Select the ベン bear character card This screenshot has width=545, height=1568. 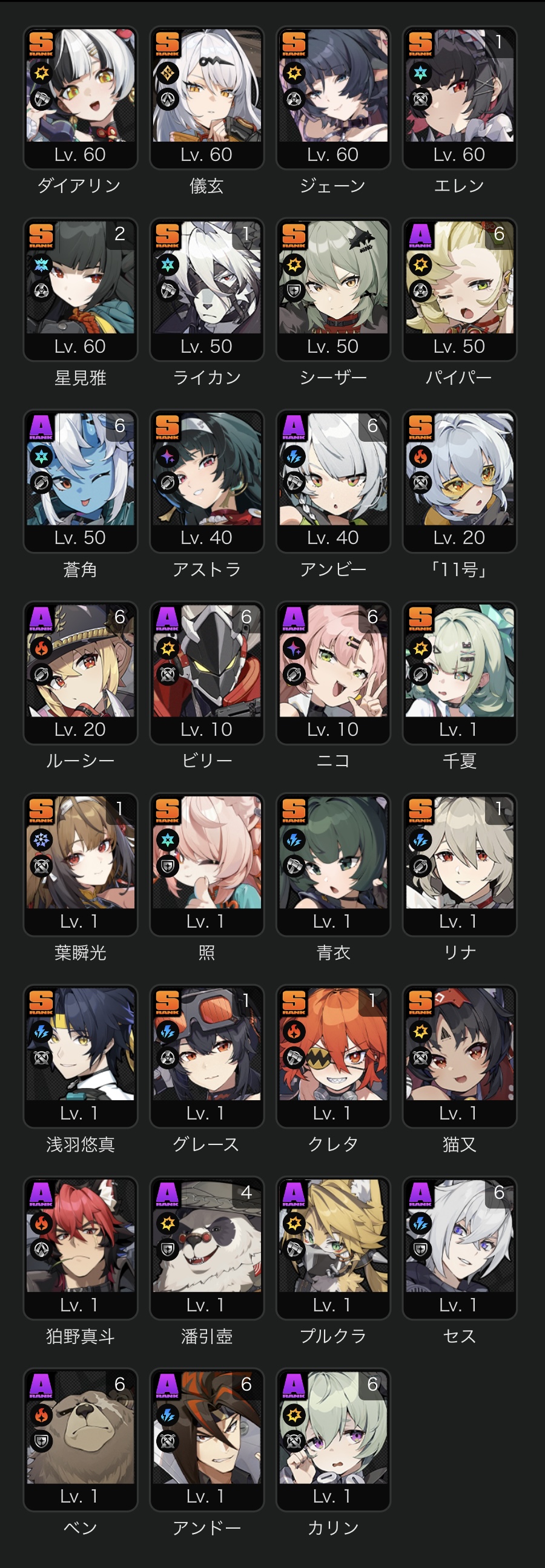[80, 1440]
